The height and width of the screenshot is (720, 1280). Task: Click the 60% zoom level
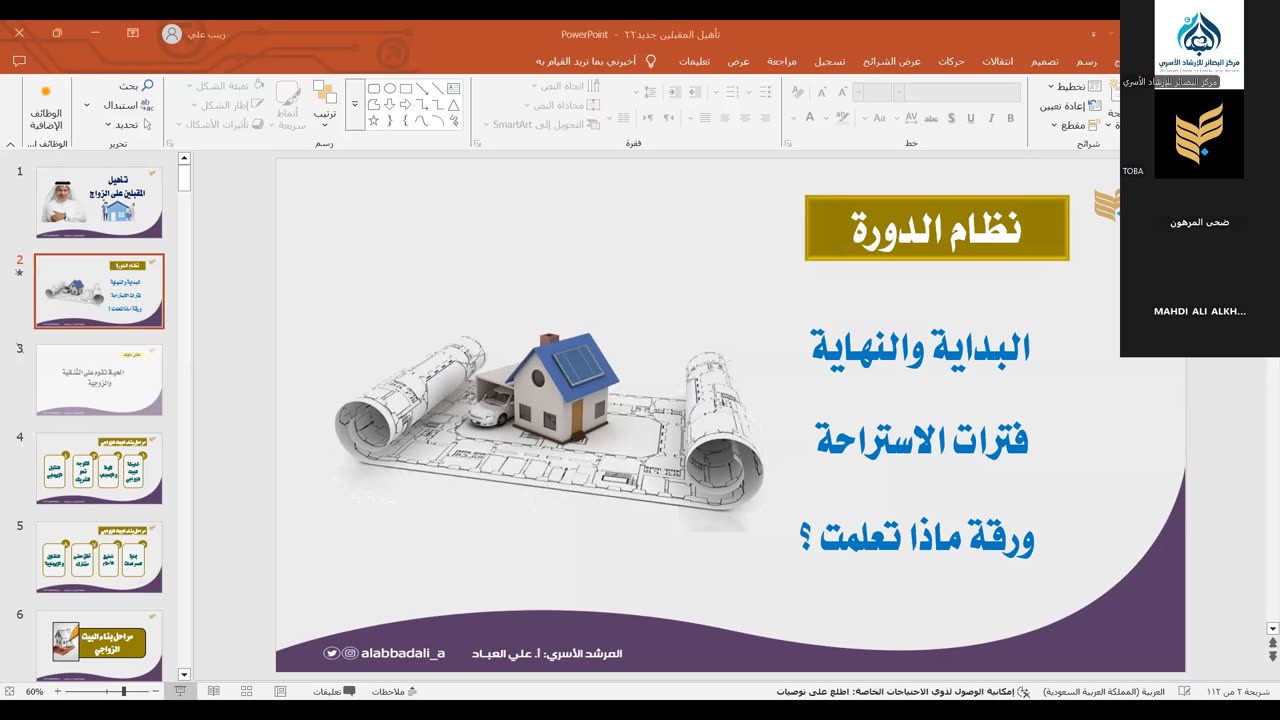tap(35, 691)
